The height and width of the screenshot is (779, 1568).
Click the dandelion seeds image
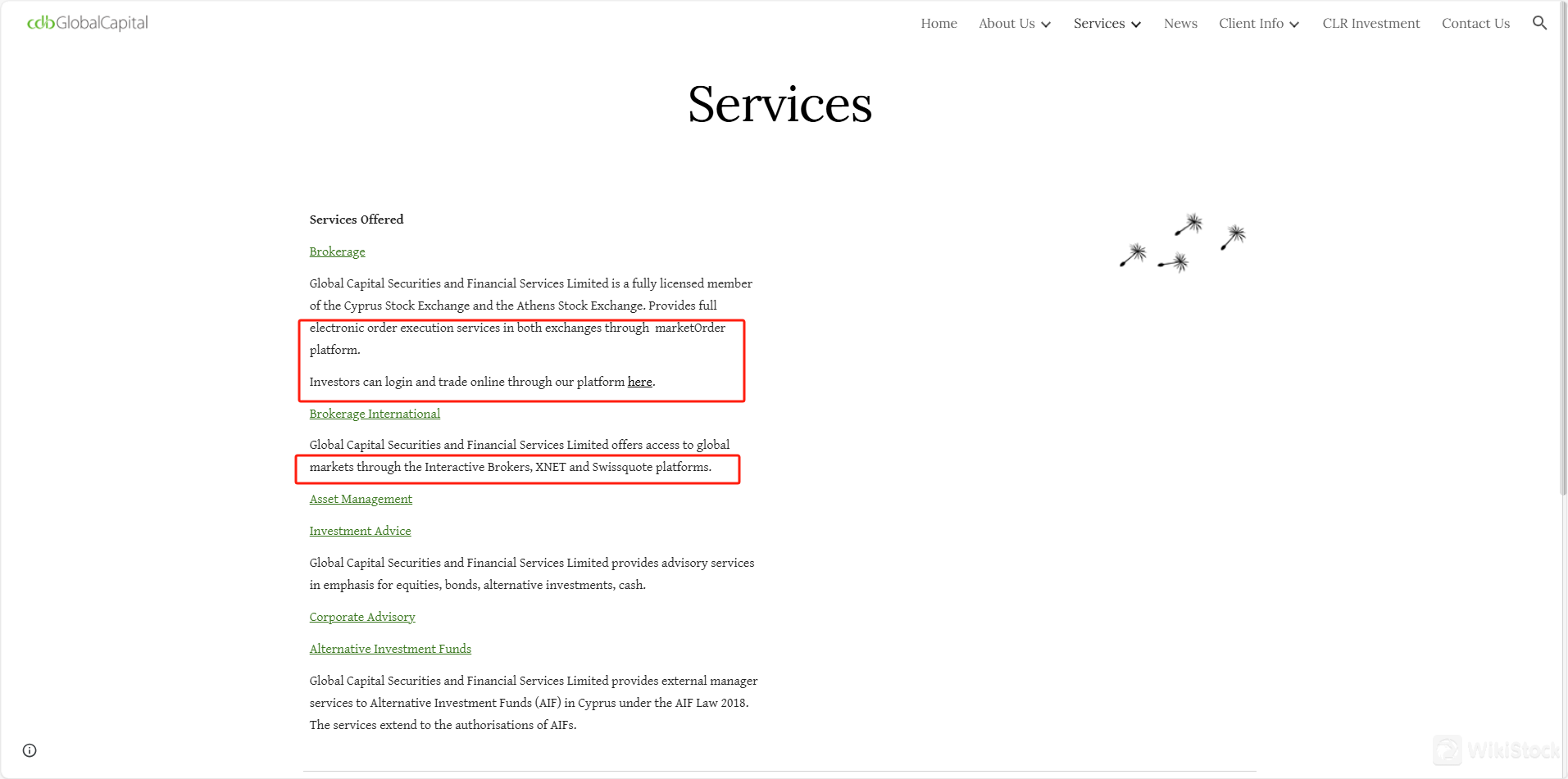coord(1182,243)
